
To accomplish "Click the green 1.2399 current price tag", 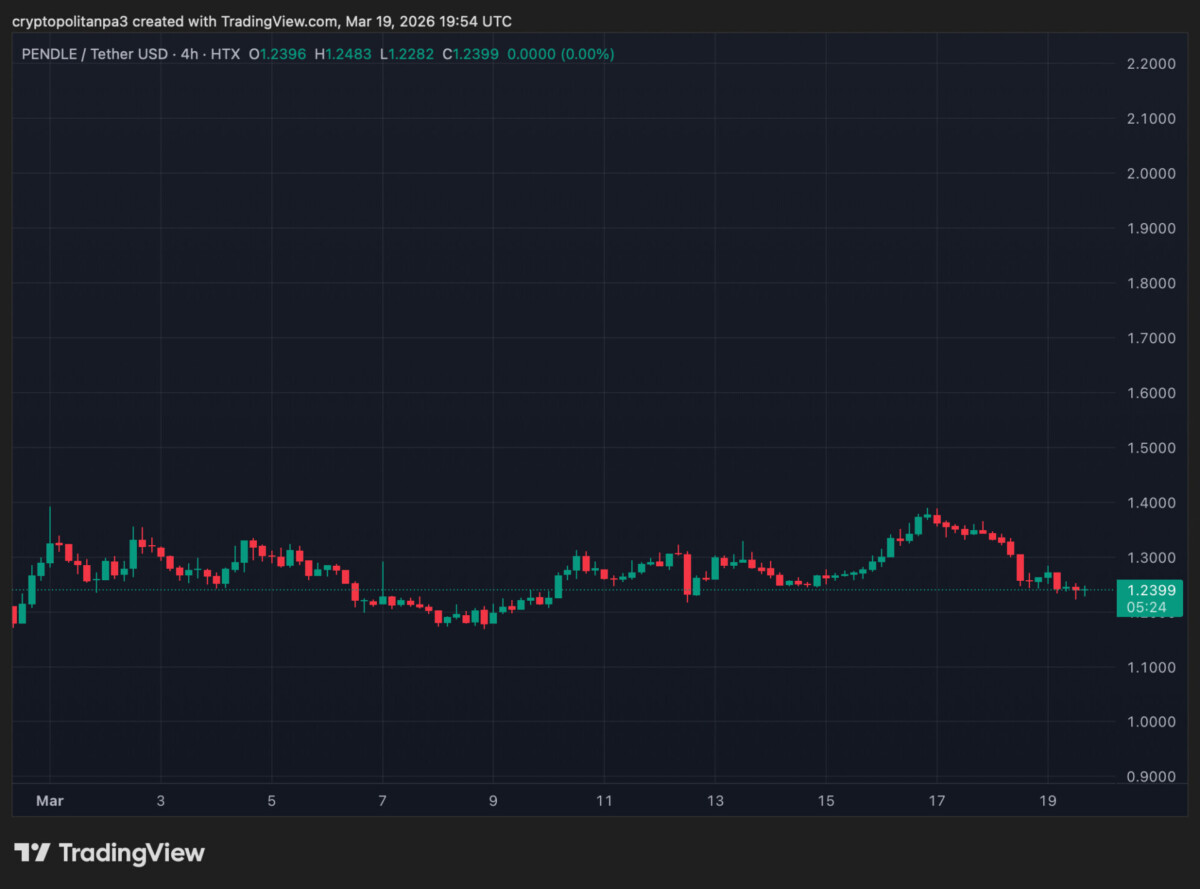I will click(1149, 590).
